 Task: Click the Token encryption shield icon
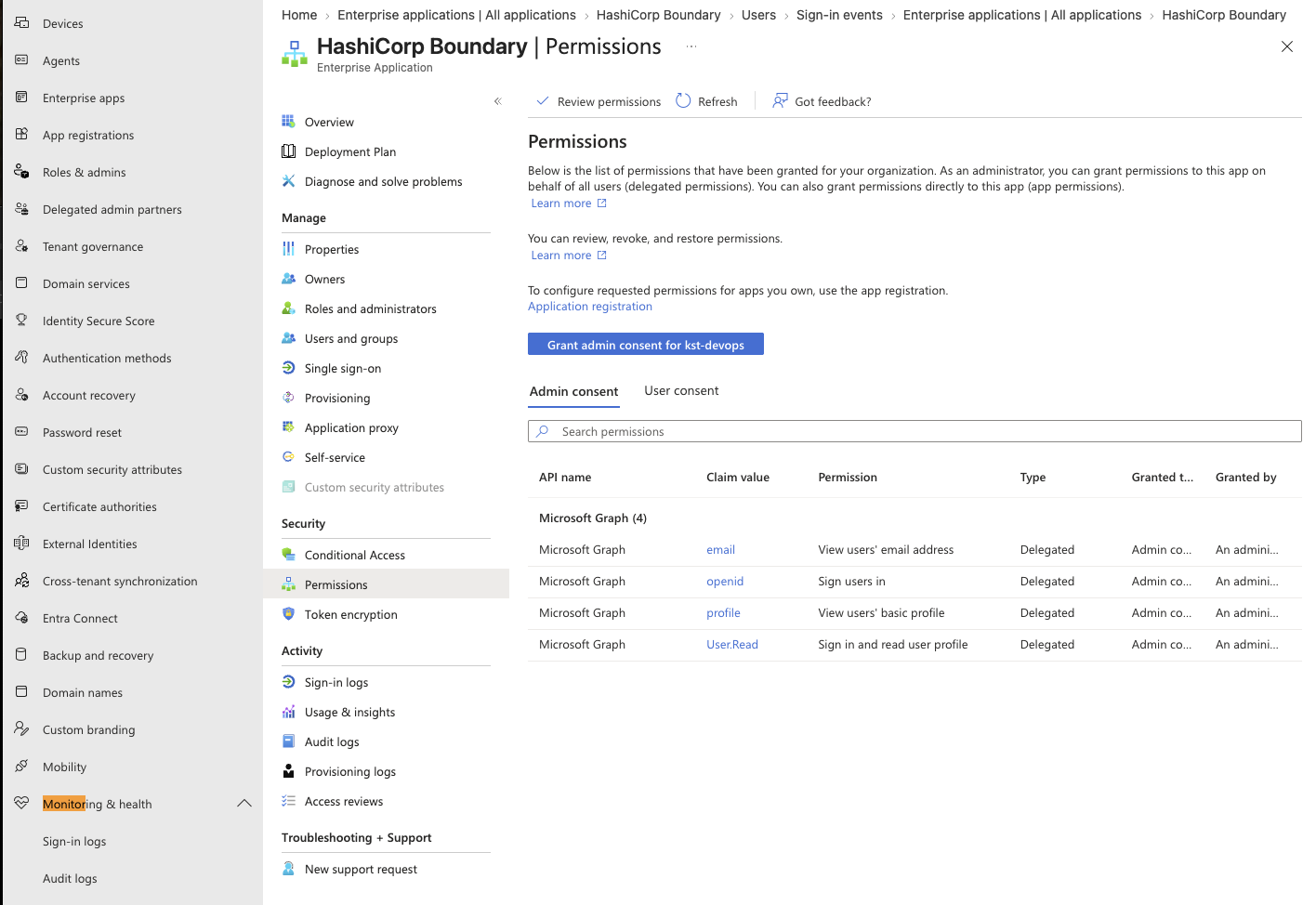288,613
